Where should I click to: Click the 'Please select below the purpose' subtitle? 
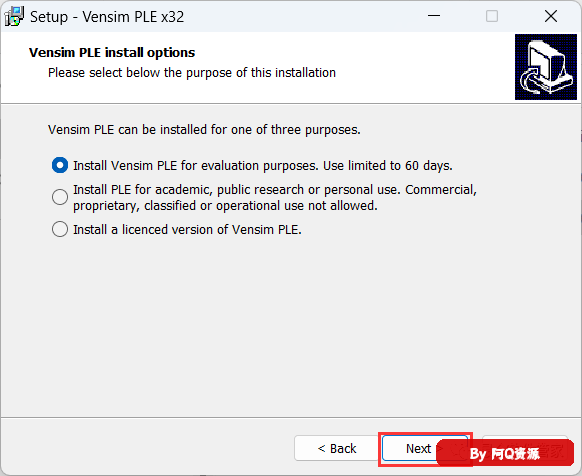click(x=192, y=73)
